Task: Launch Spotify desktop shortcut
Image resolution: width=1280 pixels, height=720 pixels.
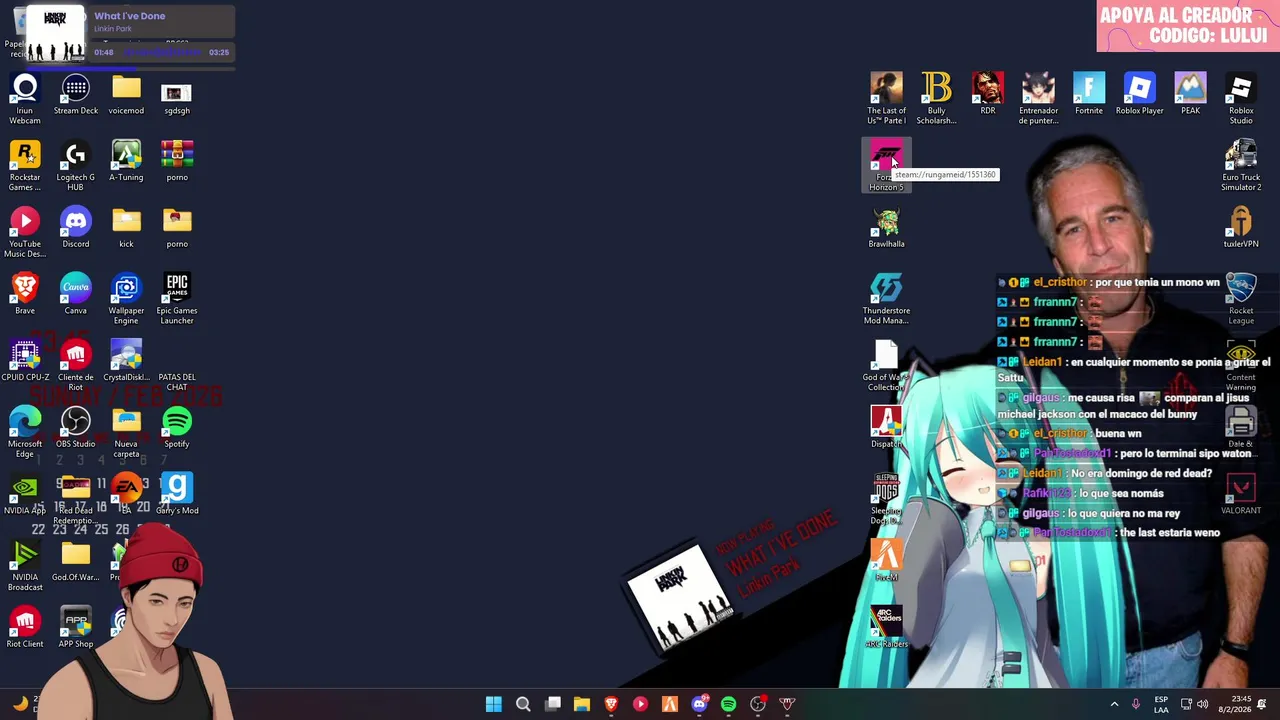Action: pyautogui.click(x=177, y=427)
